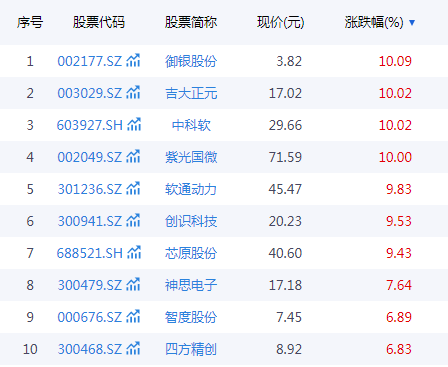Viewport: 448px width, 367px height.
Task: Select change percentage 7.64
Action: pyautogui.click(x=399, y=285)
